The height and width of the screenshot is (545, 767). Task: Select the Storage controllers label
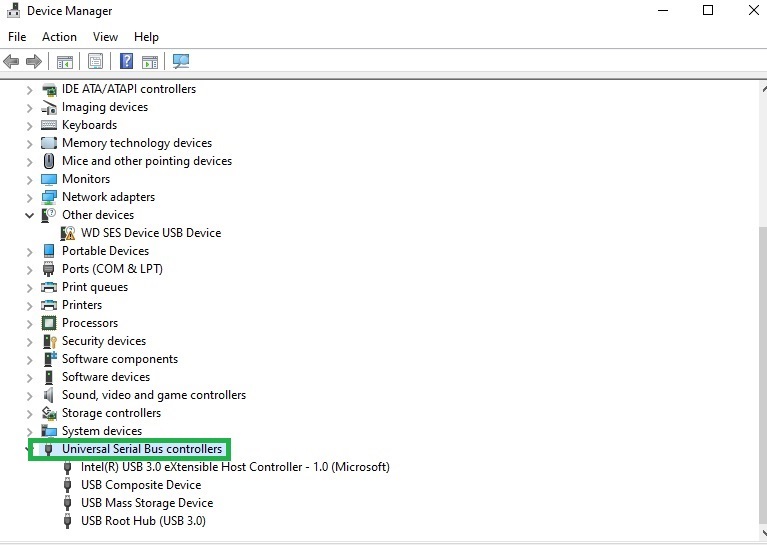(111, 413)
